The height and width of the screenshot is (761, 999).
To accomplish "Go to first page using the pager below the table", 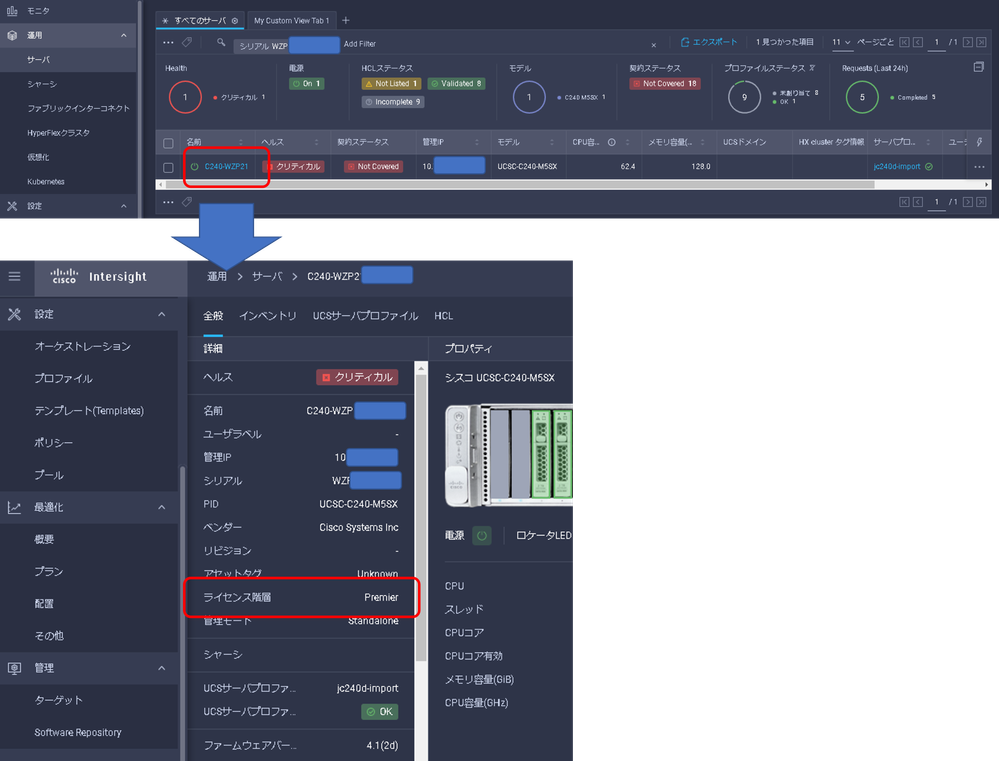I will coord(904,202).
